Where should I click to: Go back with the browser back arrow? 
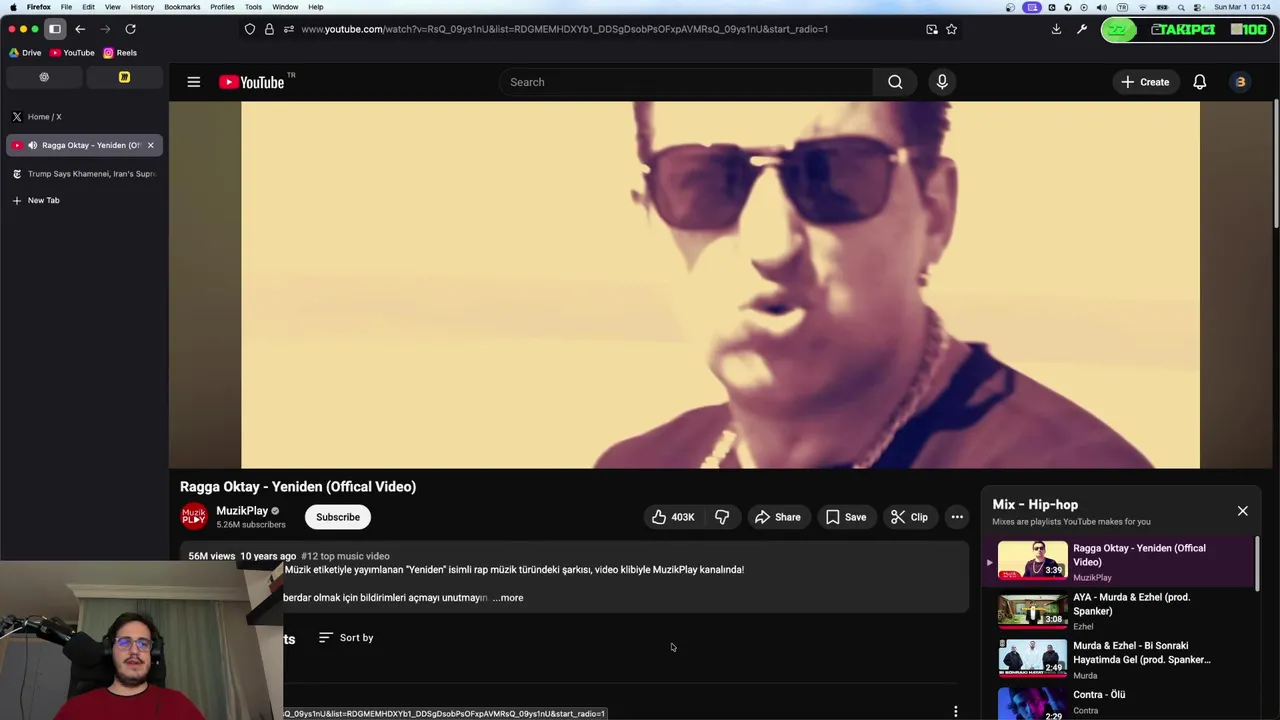pos(80,29)
